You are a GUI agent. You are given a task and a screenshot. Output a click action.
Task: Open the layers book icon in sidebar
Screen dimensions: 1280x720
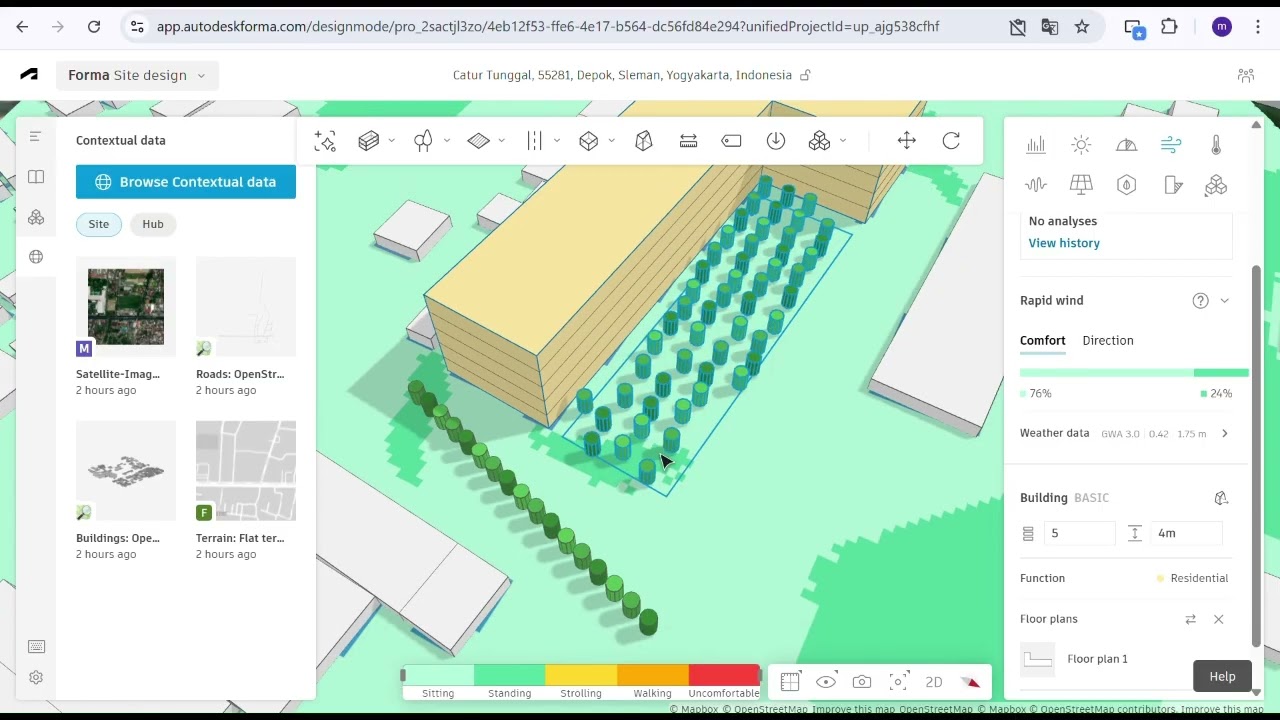pos(36,177)
